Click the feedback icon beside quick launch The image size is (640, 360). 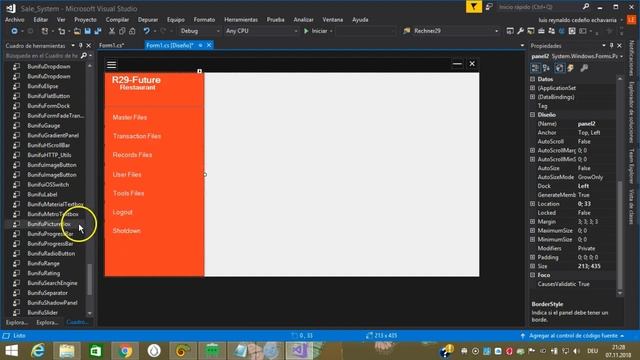click(x=489, y=7)
